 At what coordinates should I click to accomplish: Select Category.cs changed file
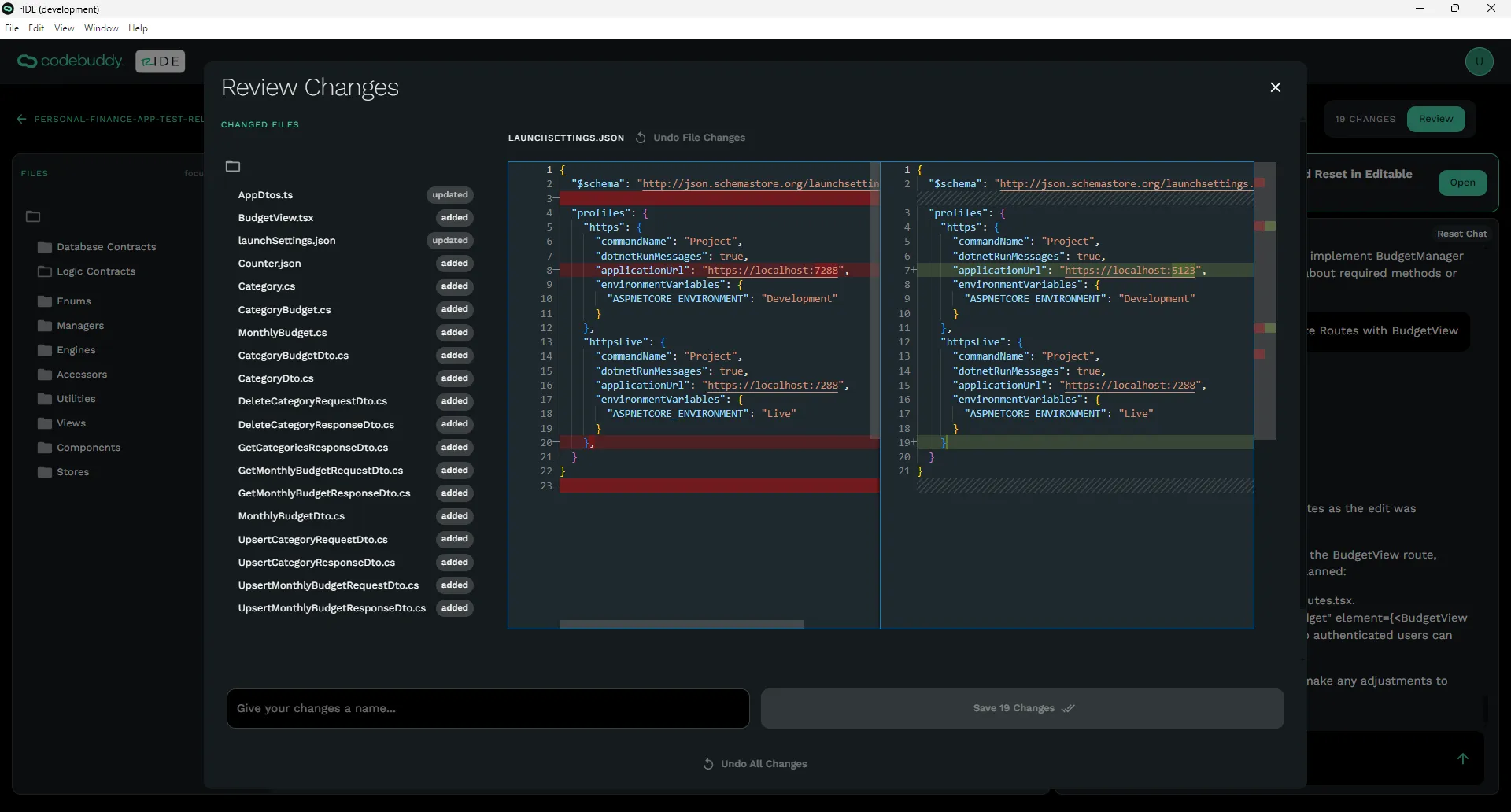pos(266,286)
